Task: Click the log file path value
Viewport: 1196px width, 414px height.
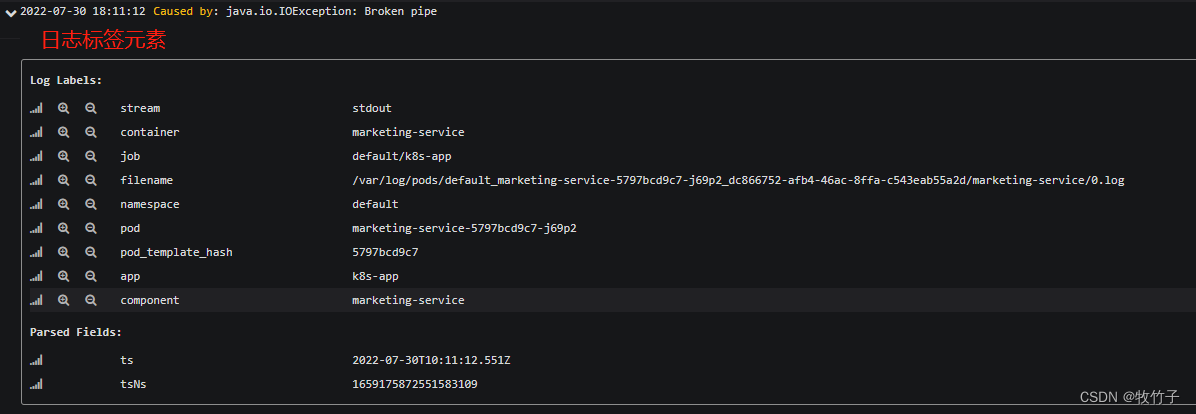Action: click(738, 180)
